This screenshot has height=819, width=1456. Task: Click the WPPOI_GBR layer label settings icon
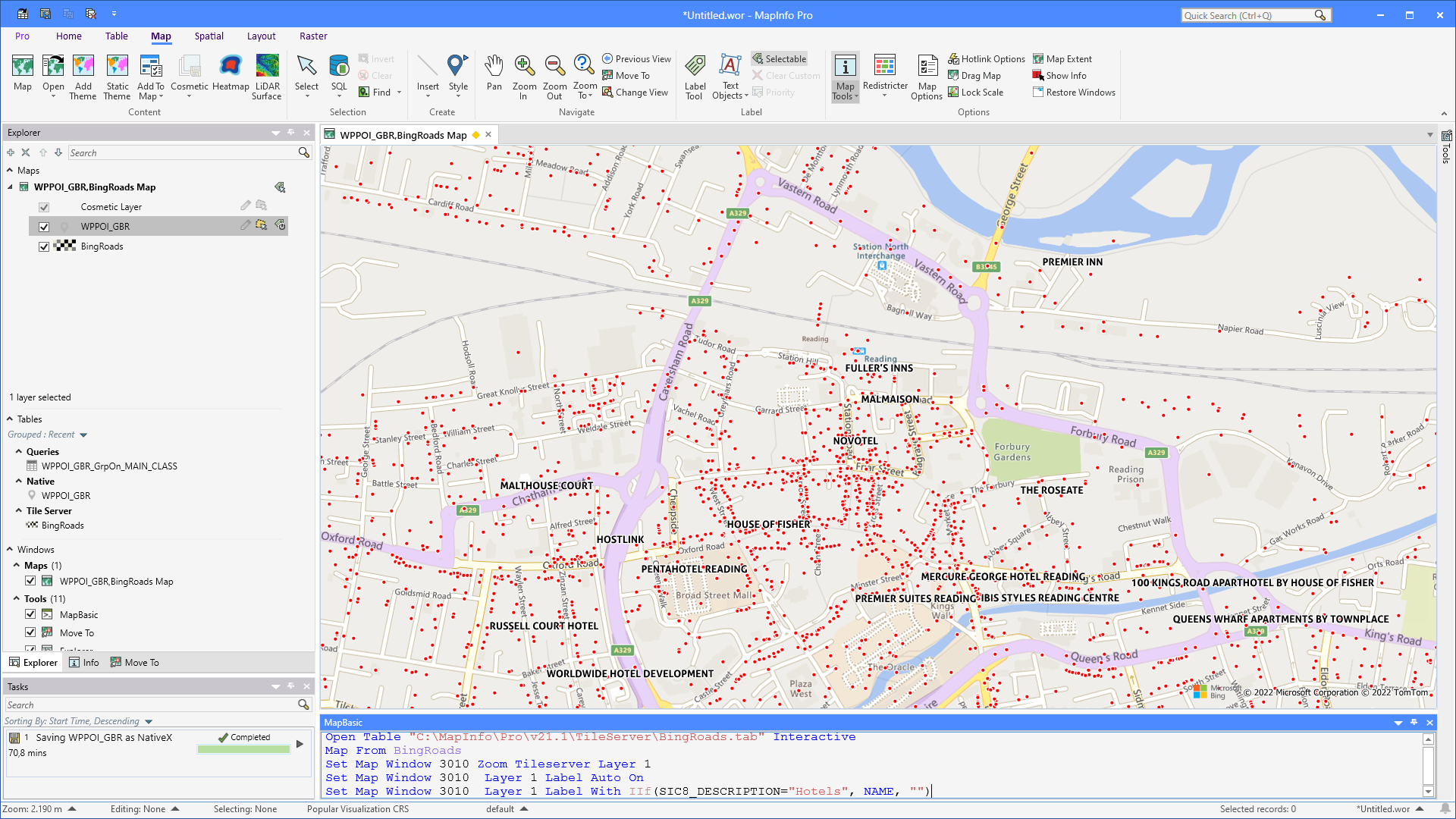tap(280, 225)
